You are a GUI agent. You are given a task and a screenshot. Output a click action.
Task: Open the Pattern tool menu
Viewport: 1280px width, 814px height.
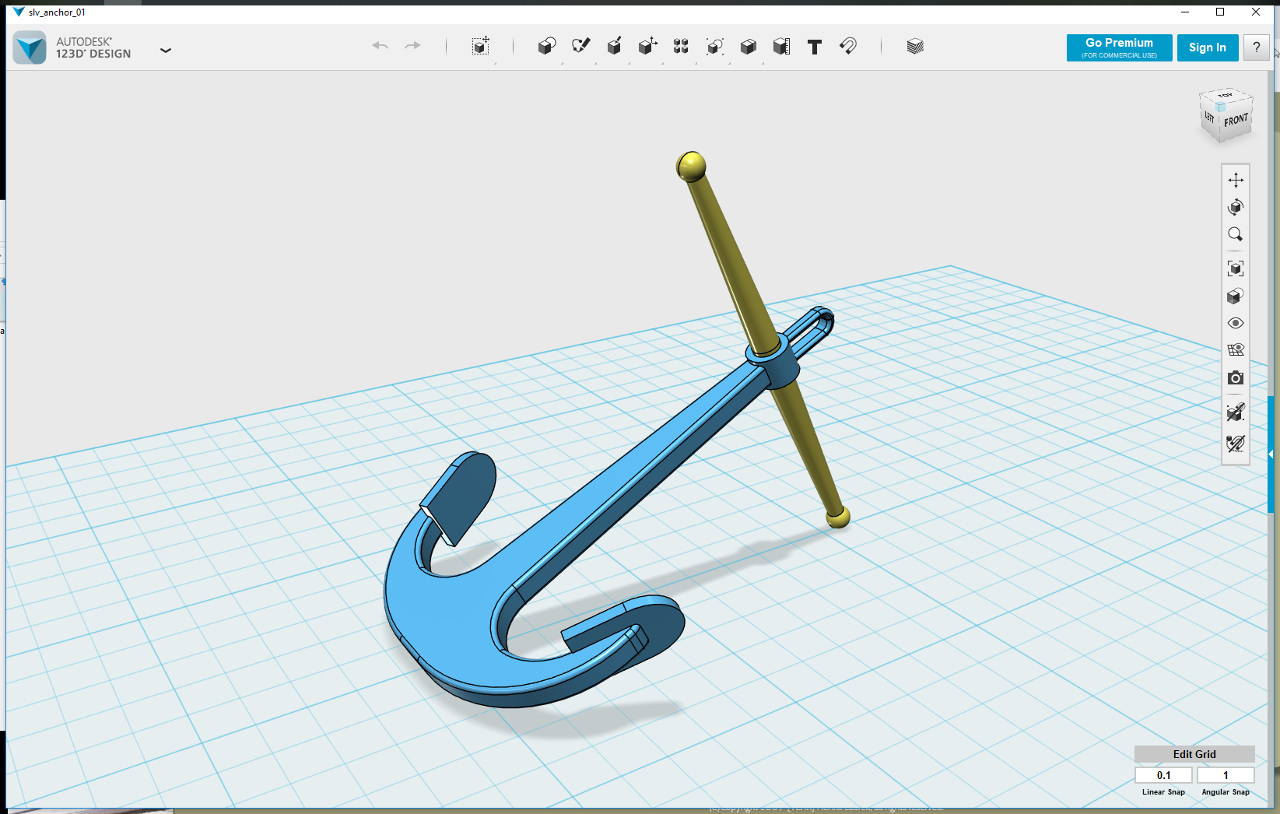[681, 46]
